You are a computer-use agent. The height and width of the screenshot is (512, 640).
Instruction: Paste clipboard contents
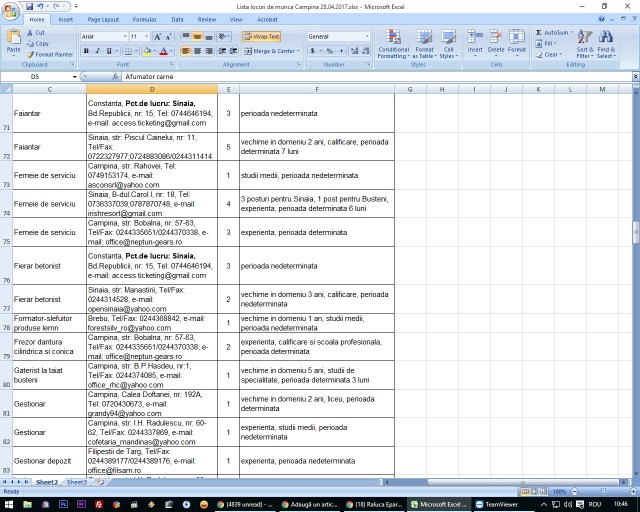point(13,41)
